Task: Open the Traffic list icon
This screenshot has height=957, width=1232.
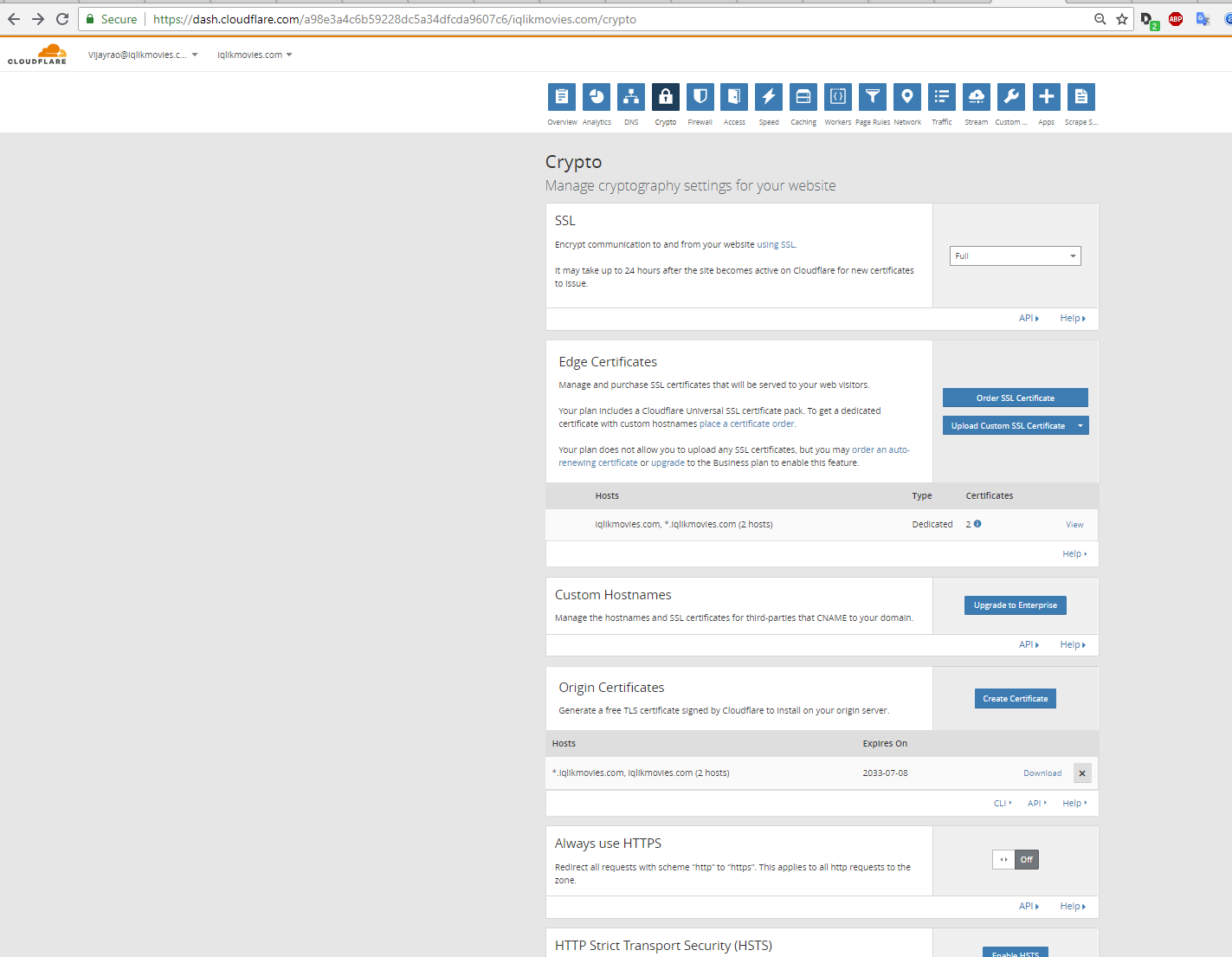Action: coord(942,97)
